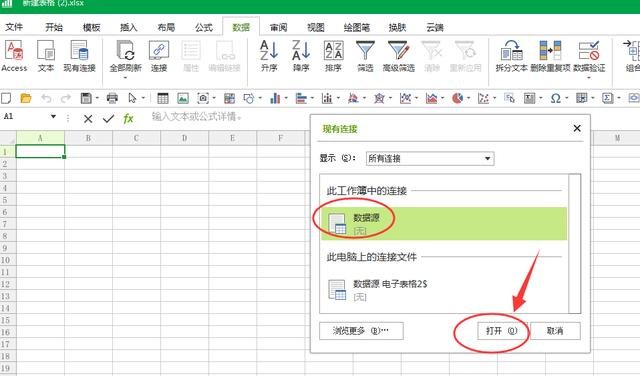
Task: Open the 排序 sort dialog
Action: coord(333,56)
